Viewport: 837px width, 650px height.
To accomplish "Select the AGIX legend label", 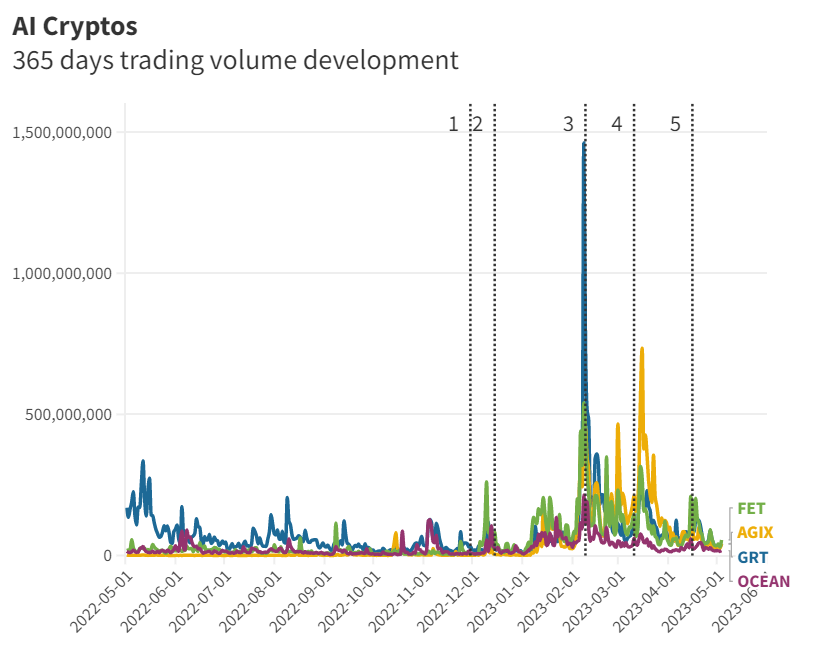I will click(x=755, y=532).
